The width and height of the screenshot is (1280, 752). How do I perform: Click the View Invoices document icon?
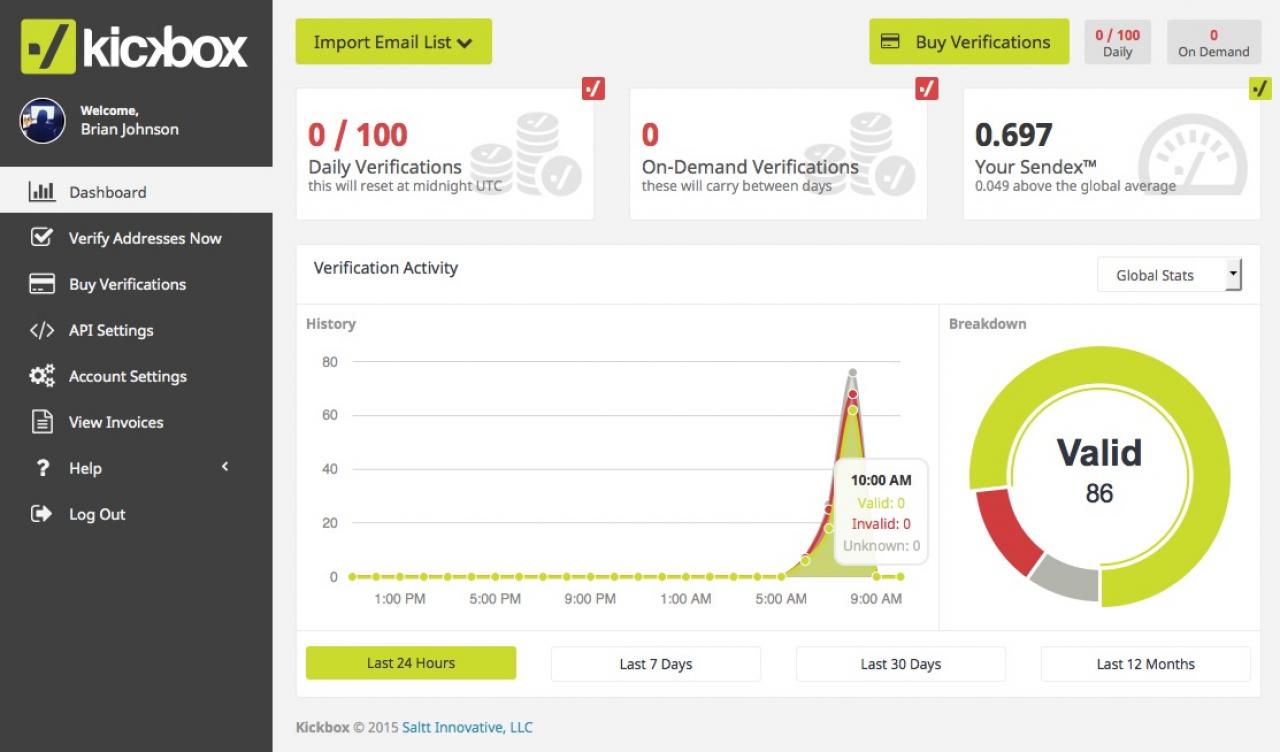tap(42, 421)
